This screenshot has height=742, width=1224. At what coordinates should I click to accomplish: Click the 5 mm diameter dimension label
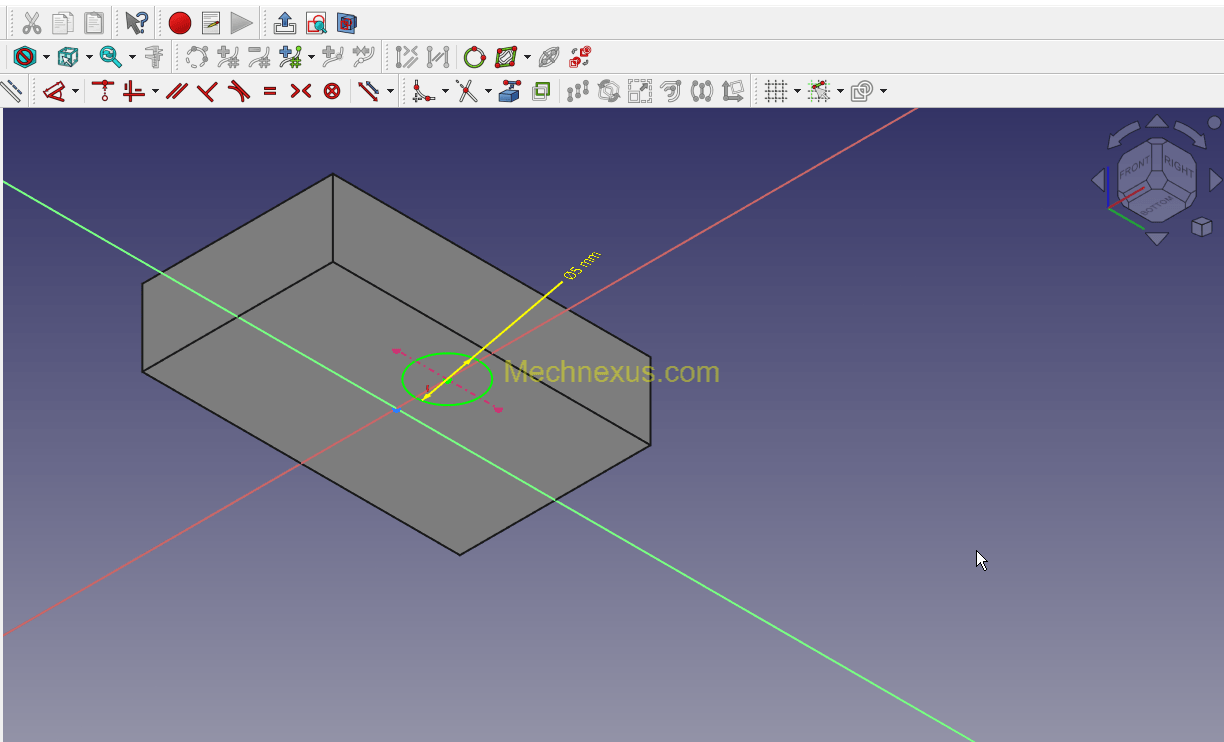pos(582,265)
